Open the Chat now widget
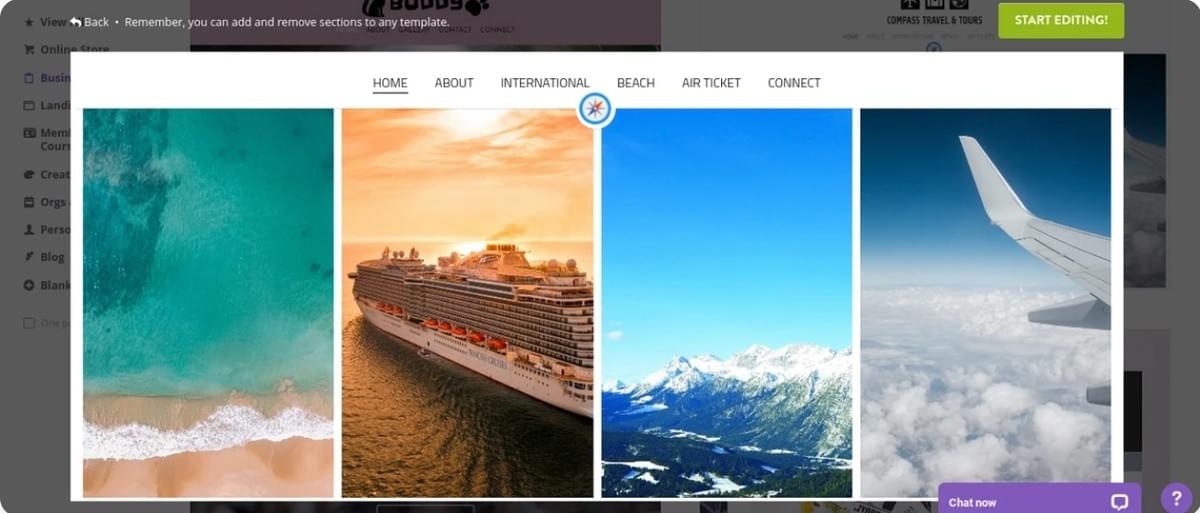 [1038, 499]
